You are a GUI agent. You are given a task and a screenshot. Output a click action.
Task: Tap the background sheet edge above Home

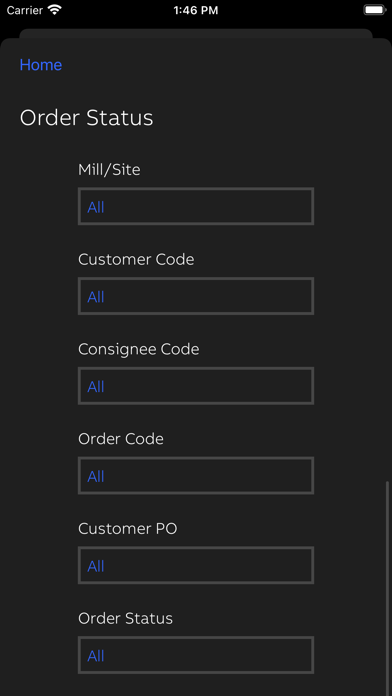(196, 33)
